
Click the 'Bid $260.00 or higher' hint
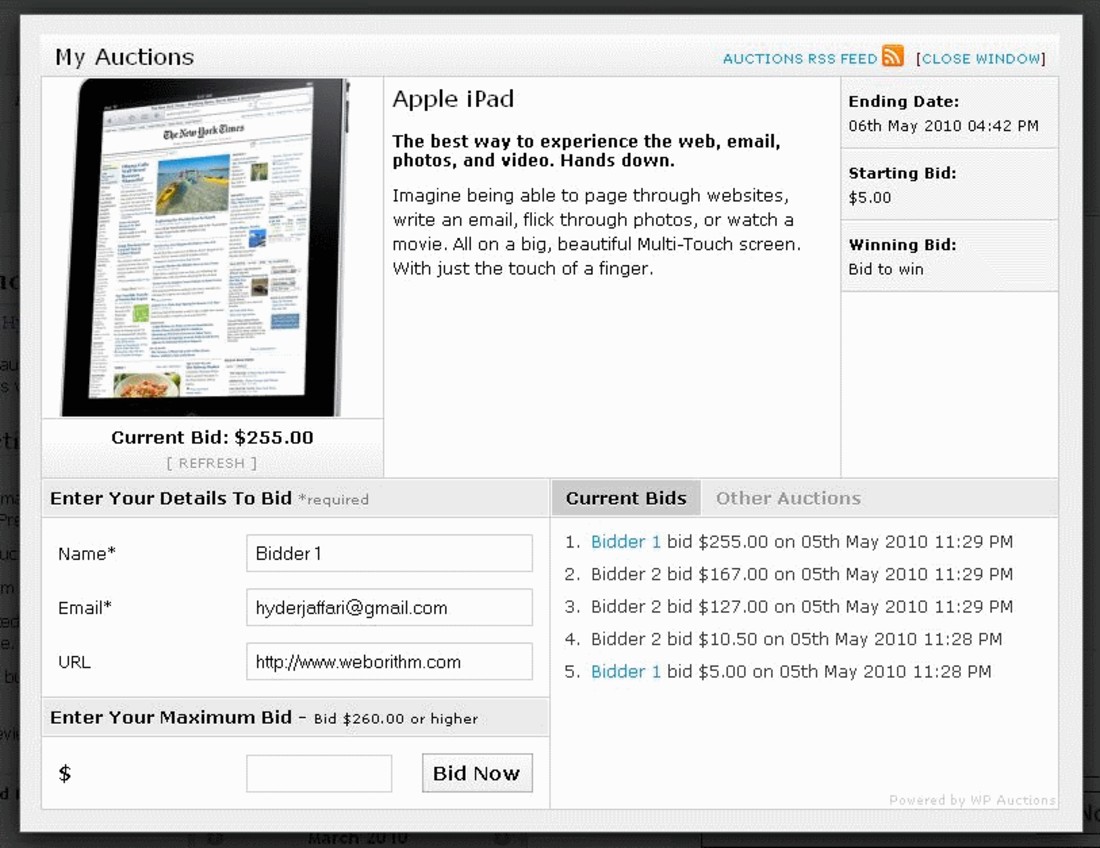[396, 719]
